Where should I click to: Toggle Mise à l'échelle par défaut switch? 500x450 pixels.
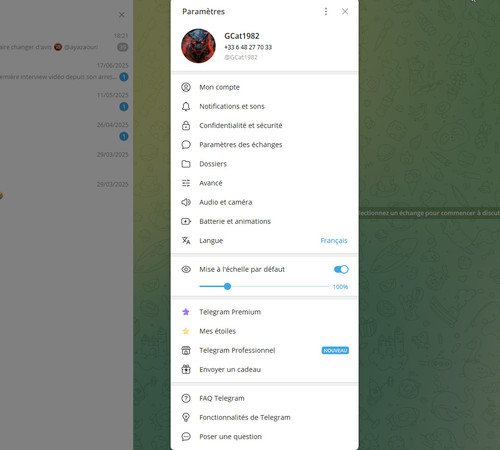[x=341, y=269]
